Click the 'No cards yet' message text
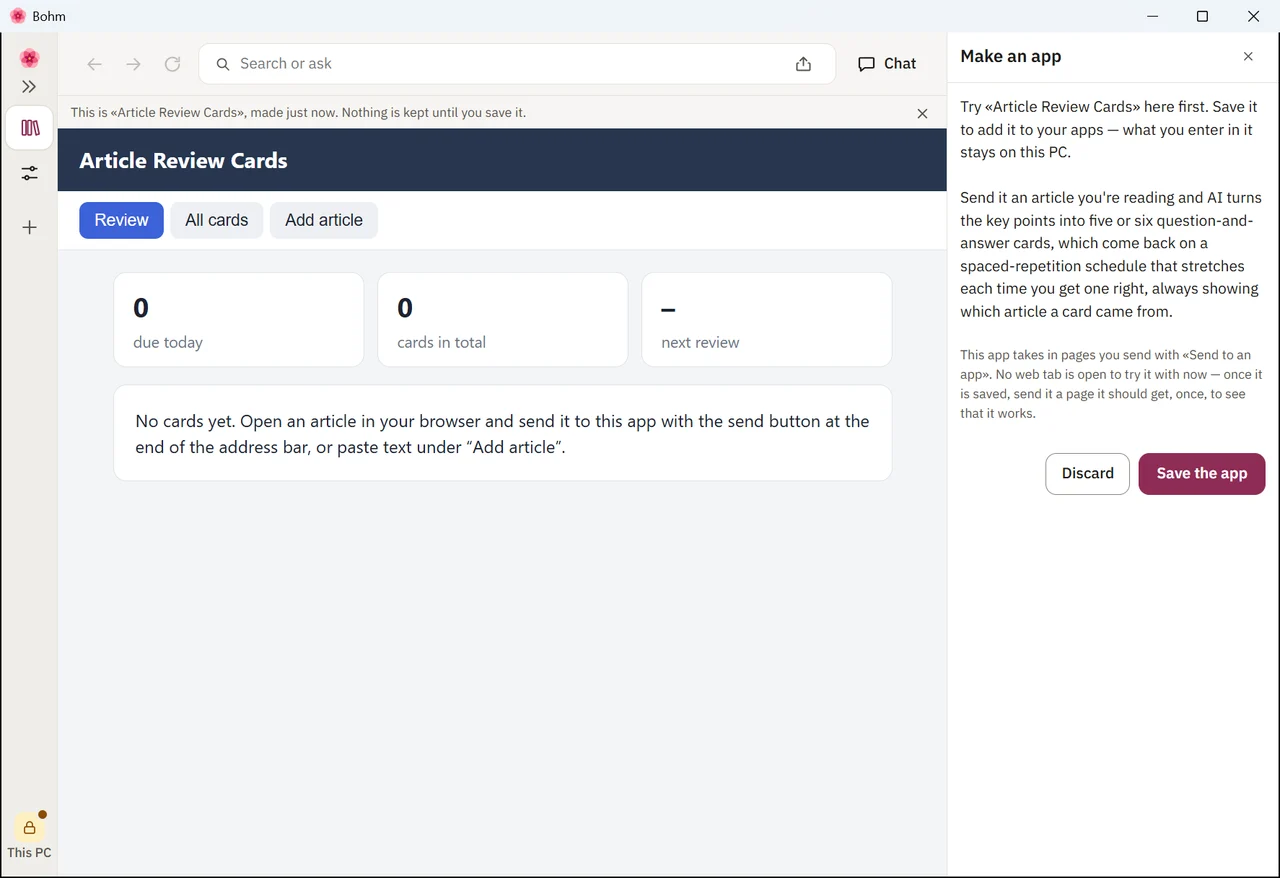 click(502, 434)
